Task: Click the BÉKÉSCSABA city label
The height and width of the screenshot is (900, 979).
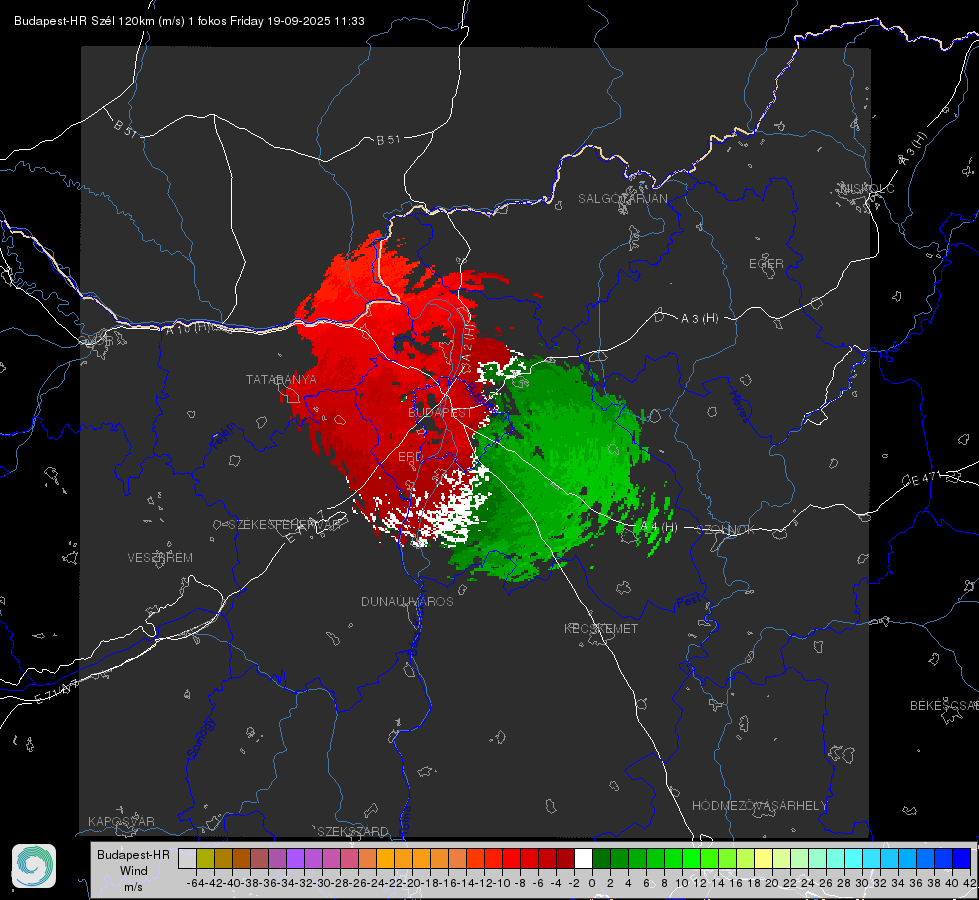Action: 944,705
